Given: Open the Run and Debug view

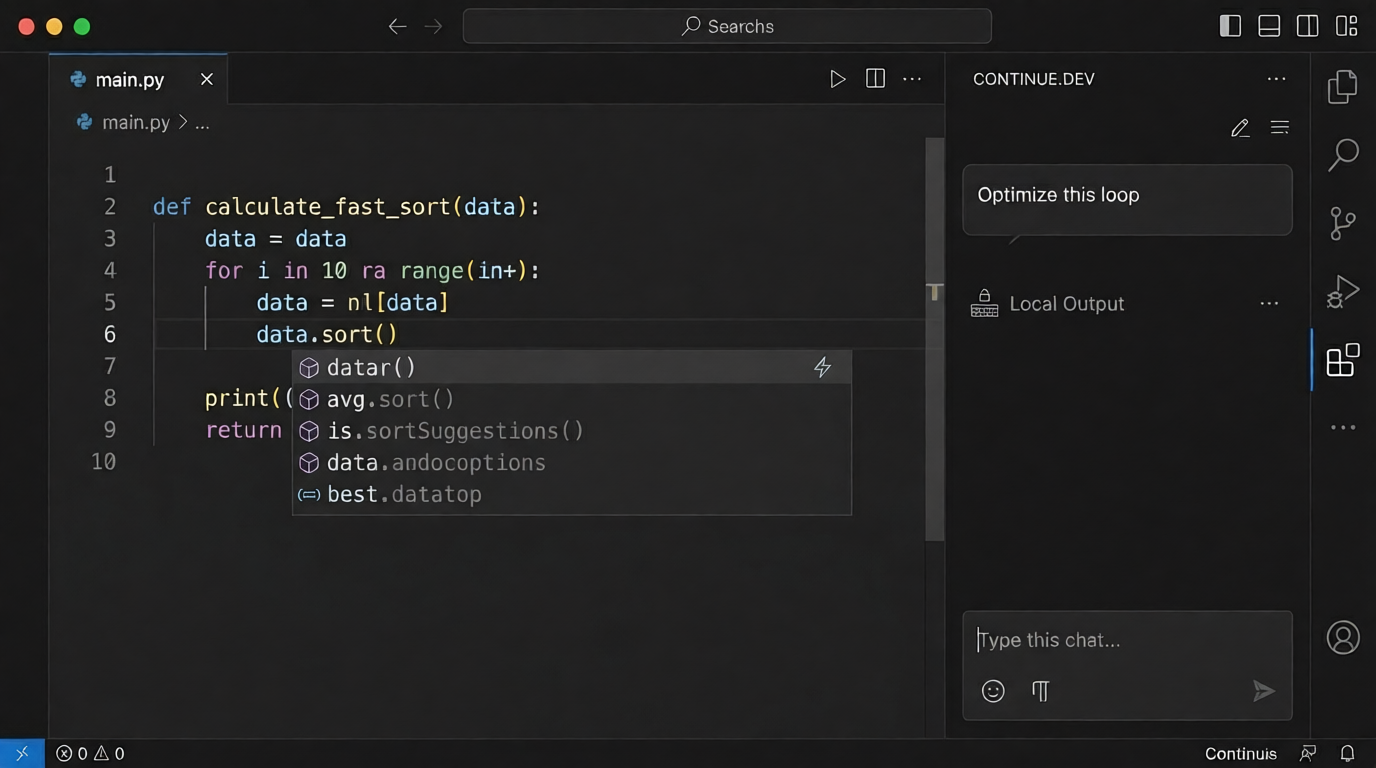Looking at the screenshot, I should click(1342, 291).
